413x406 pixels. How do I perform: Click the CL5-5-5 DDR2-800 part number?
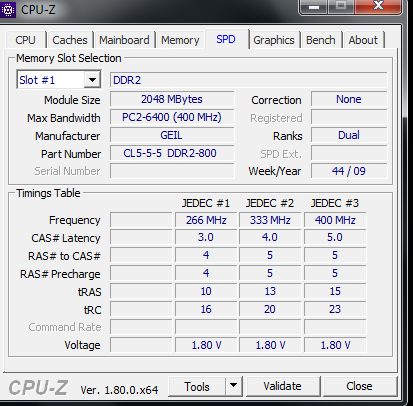tap(172, 153)
